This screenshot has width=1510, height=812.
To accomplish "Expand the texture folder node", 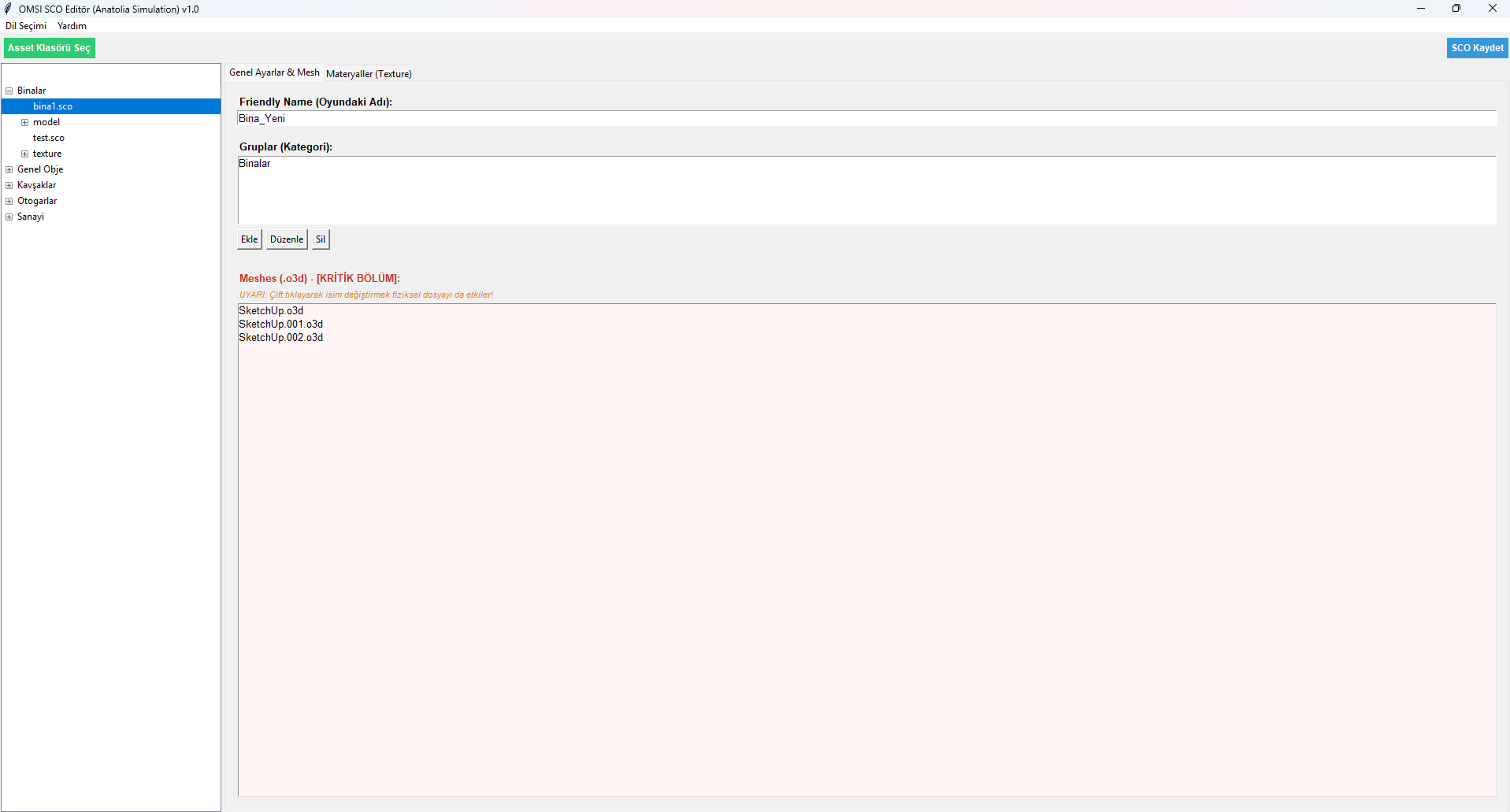I will point(25,154).
